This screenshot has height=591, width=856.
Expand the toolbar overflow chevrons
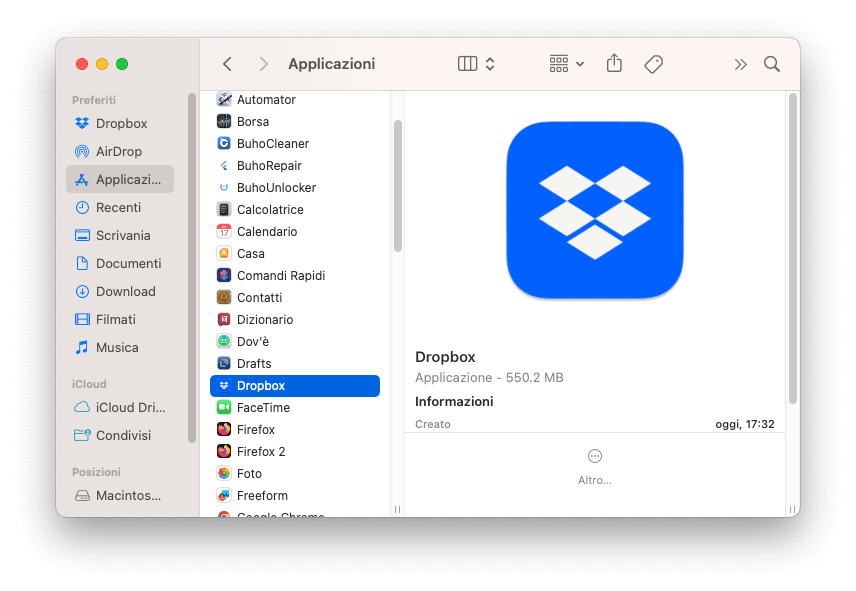(x=740, y=64)
